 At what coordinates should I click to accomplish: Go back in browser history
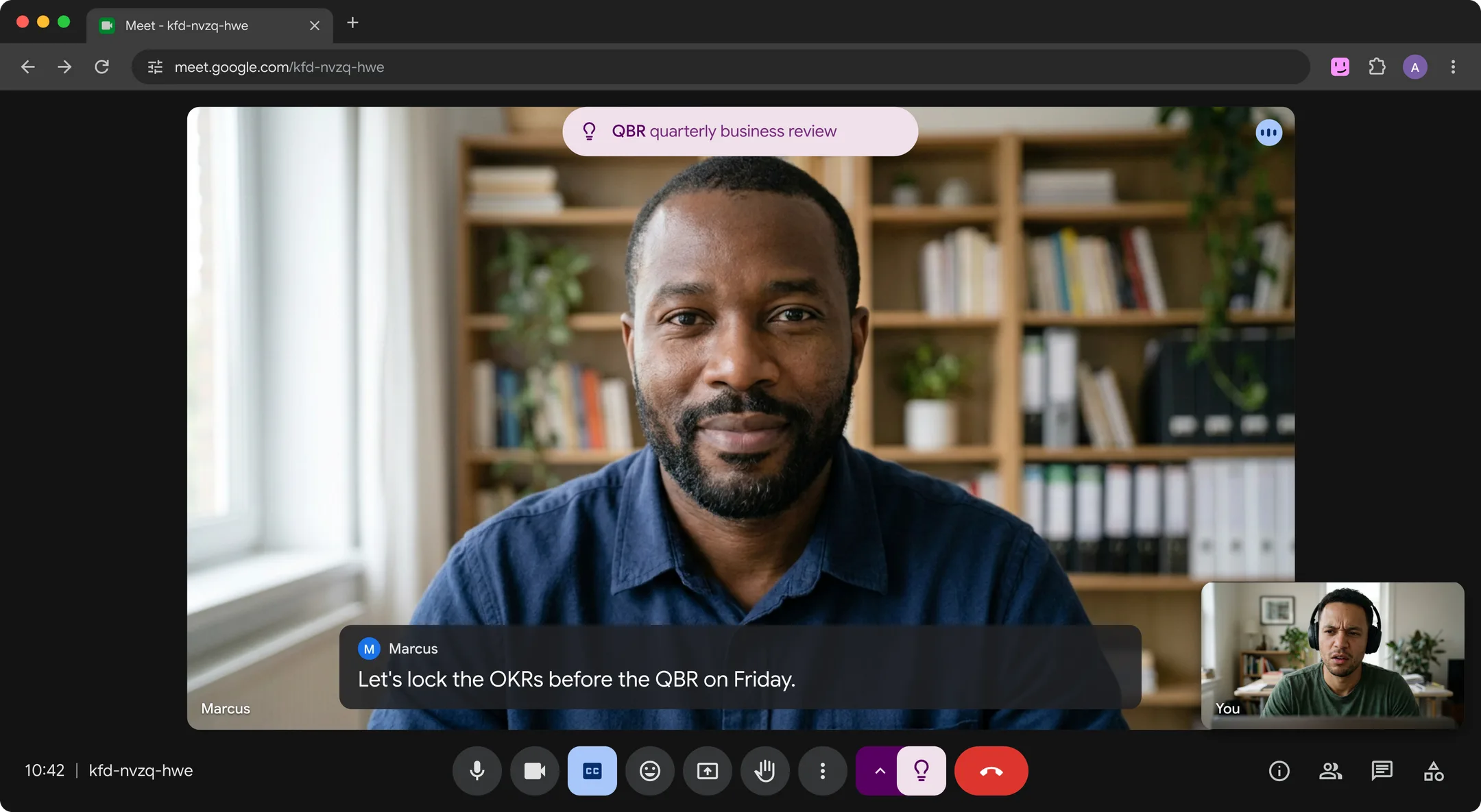pos(28,67)
